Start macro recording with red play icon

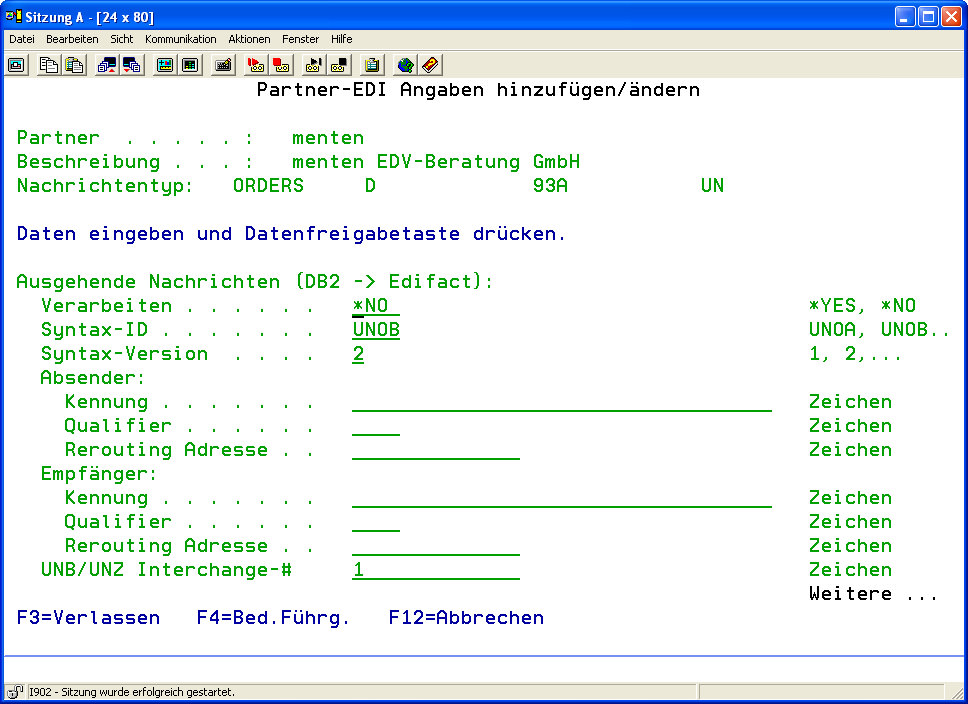pyautogui.click(x=256, y=65)
